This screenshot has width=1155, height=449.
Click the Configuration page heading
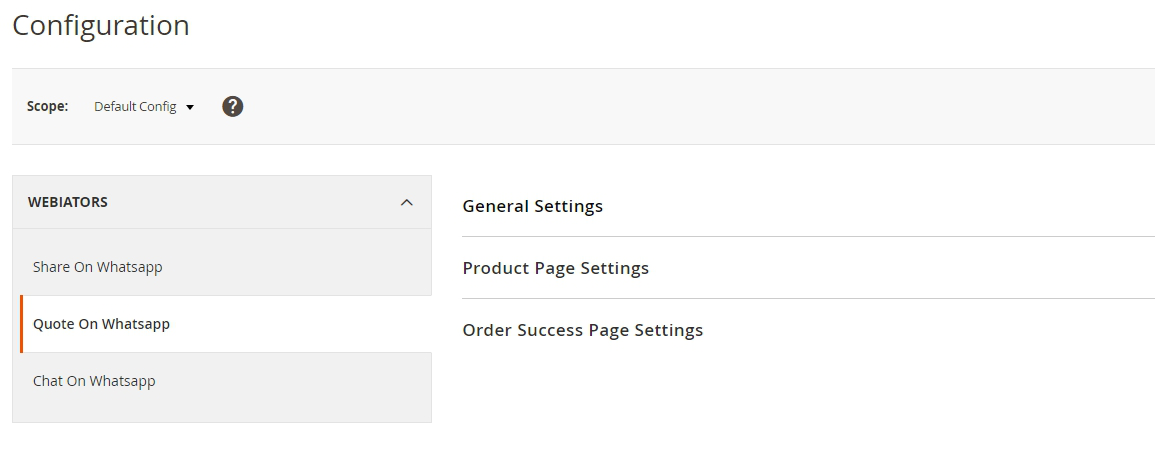pos(101,25)
